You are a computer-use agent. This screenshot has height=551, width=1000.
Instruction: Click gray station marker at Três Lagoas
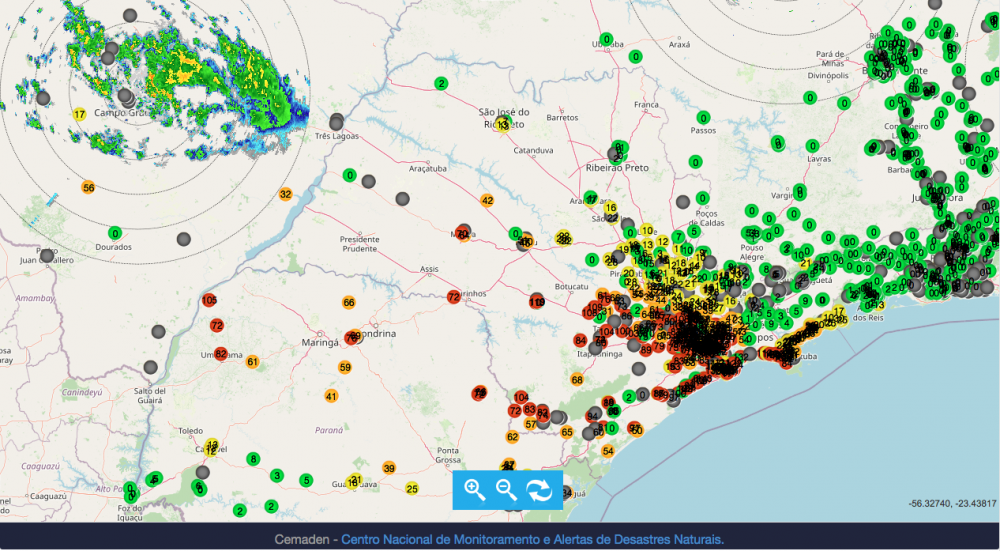336,122
